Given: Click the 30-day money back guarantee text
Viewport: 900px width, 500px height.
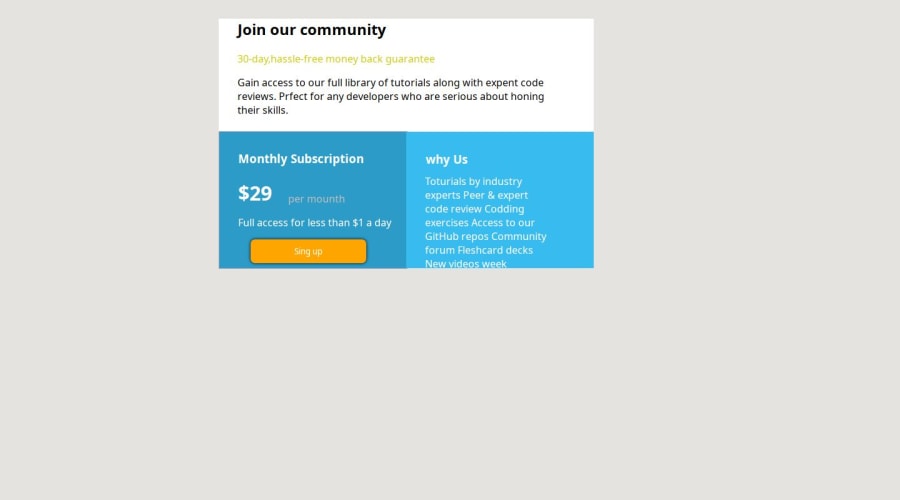Looking at the screenshot, I should coord(336,59).
